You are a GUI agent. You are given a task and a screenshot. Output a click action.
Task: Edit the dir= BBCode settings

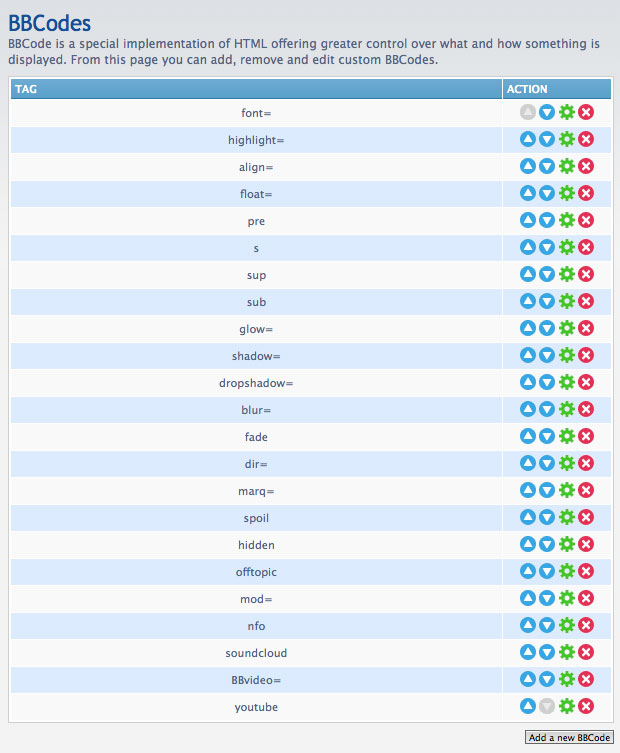[x=567, y=463]
